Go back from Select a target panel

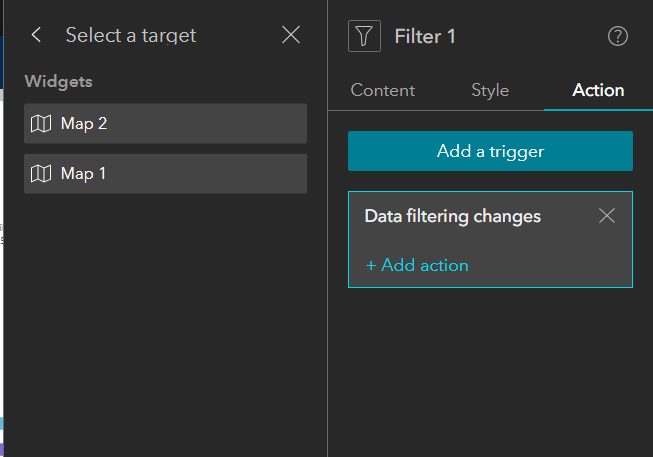coord(37,35)
